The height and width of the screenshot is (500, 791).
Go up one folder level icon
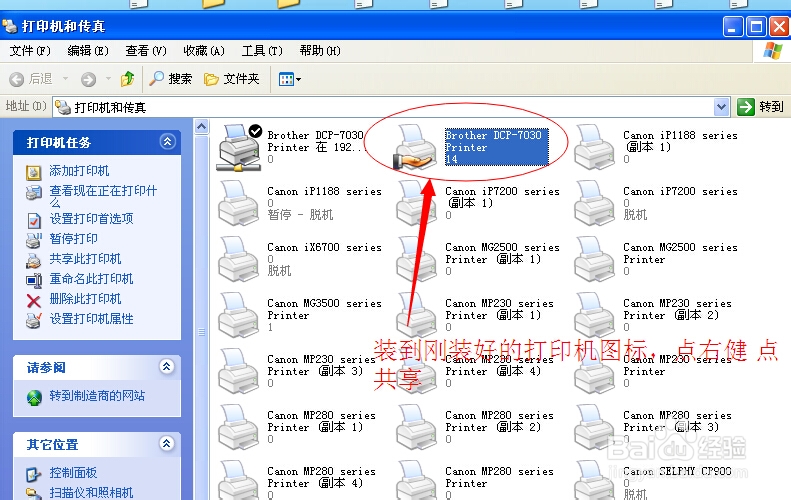click(x=127, y=79)
